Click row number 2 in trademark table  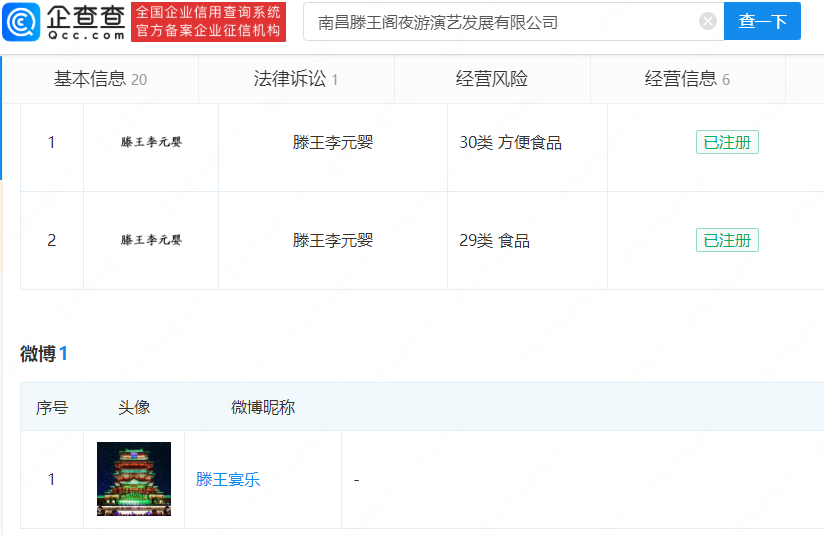(x=52, y=241)
